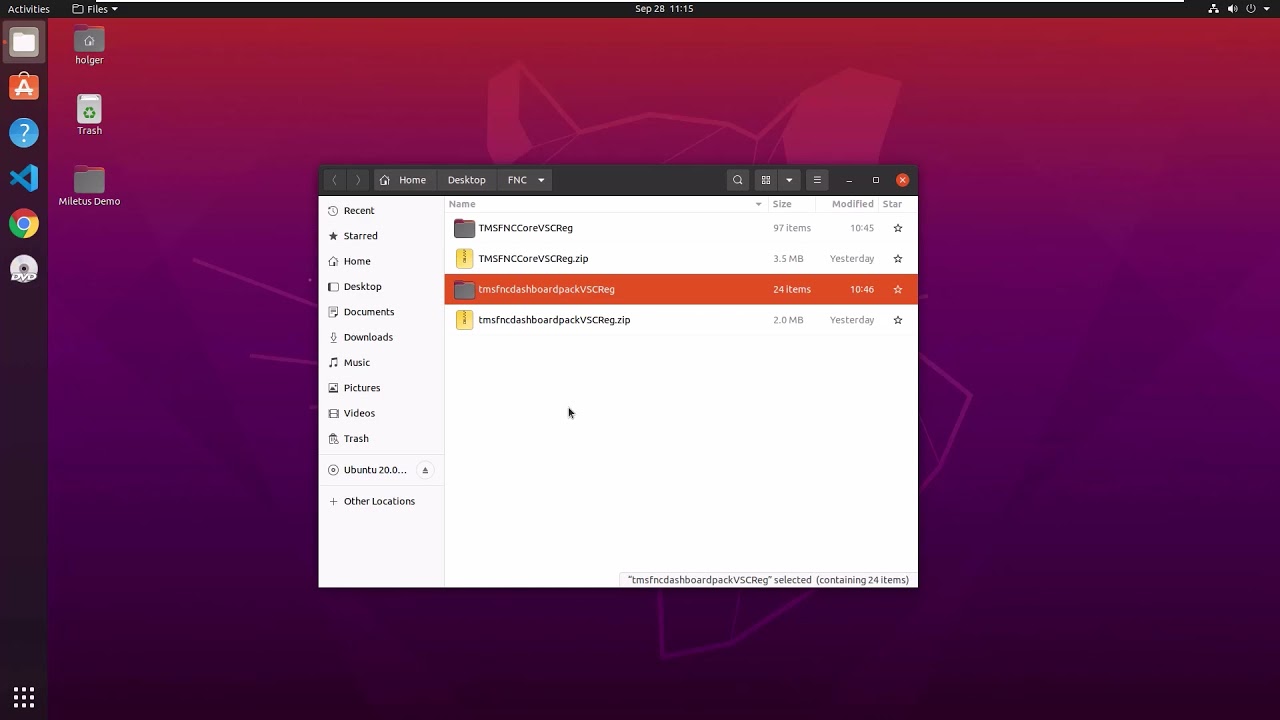This screenshot has height=720, width=1280.
Task: Select the holger home folder on the desktop
Action: point(89,46)
